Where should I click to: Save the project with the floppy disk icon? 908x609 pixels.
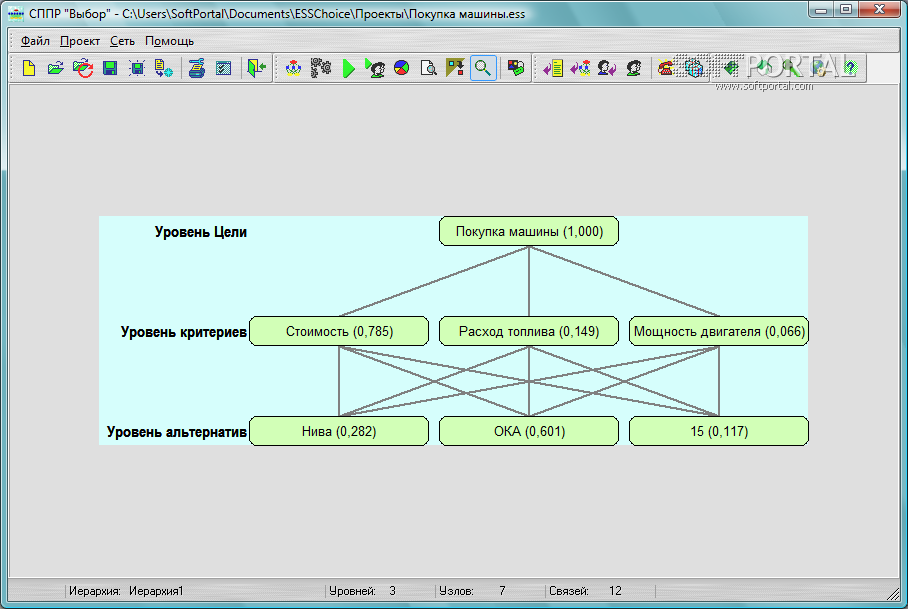(x=110, y=68)
